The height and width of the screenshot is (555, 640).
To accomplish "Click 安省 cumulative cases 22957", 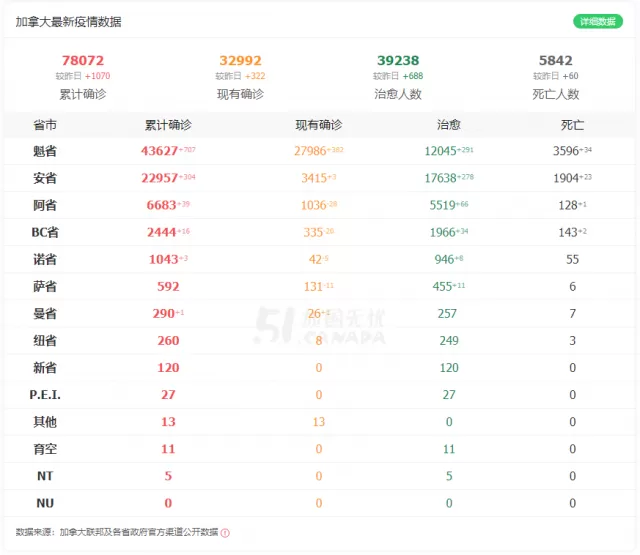I will 159,178.
